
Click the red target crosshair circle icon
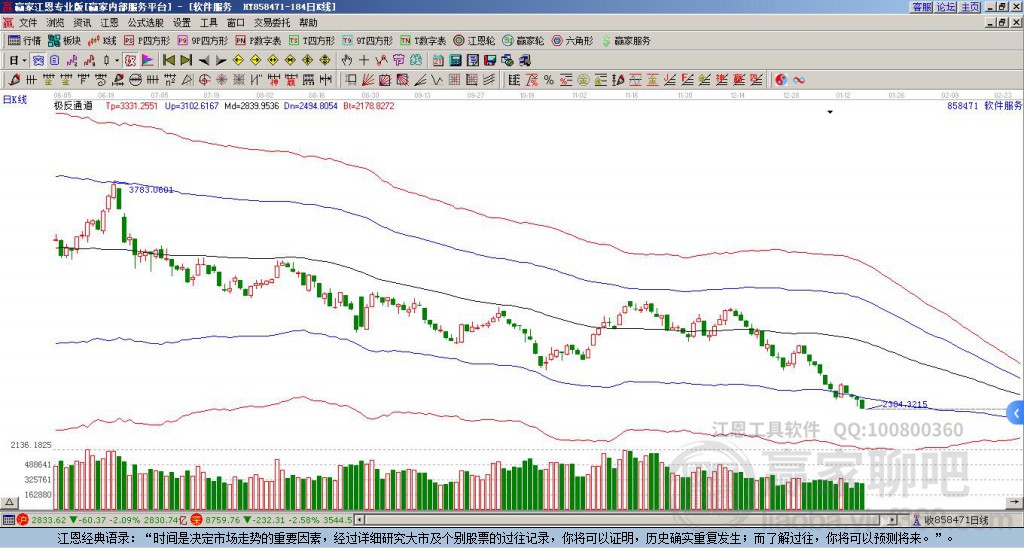(x=204, y=80)
